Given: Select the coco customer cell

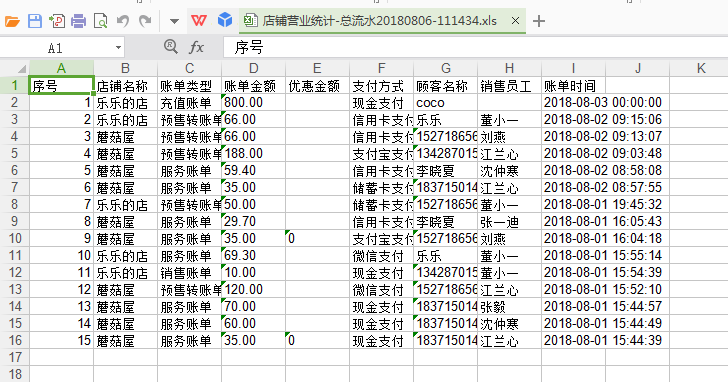Looking at the screenshot, I should [446, 103].
